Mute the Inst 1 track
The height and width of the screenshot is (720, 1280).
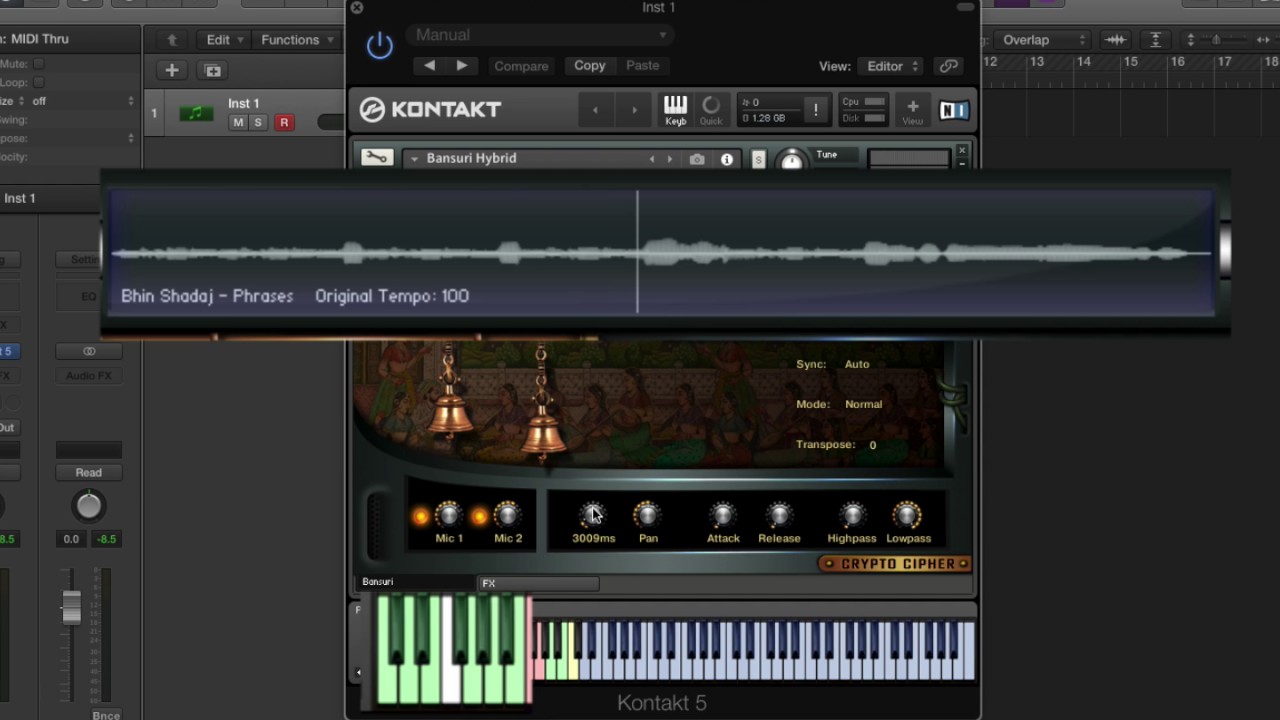pos(237,122)
